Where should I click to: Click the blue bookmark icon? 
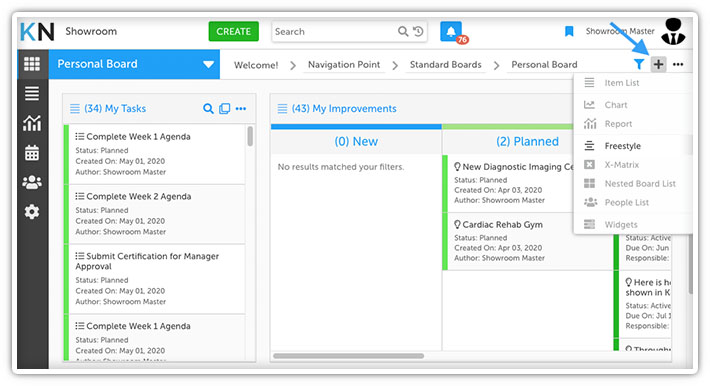pyautogui.click(x=569, y=31)
